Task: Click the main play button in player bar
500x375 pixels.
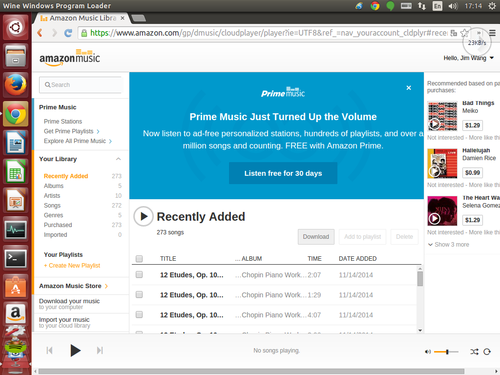Action: 75,351
